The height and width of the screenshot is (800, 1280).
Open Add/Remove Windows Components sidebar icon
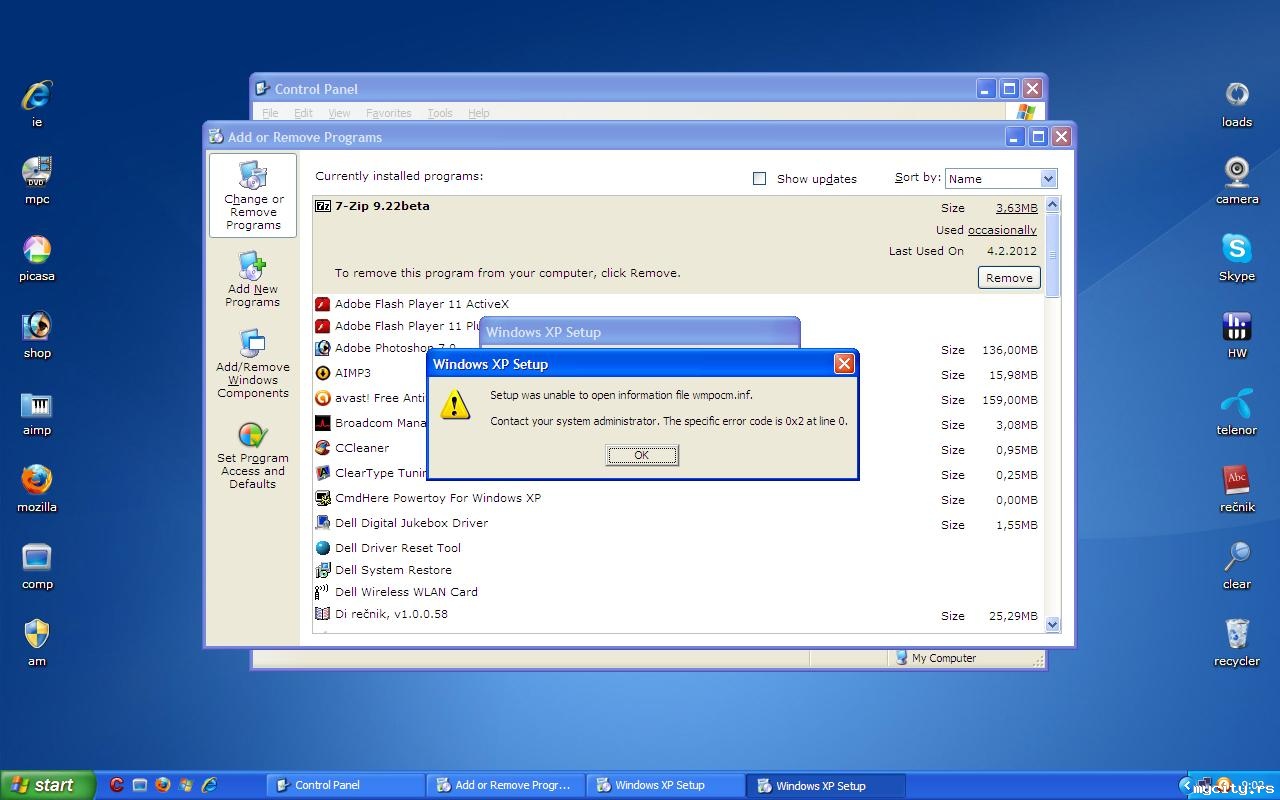point(253,364)
